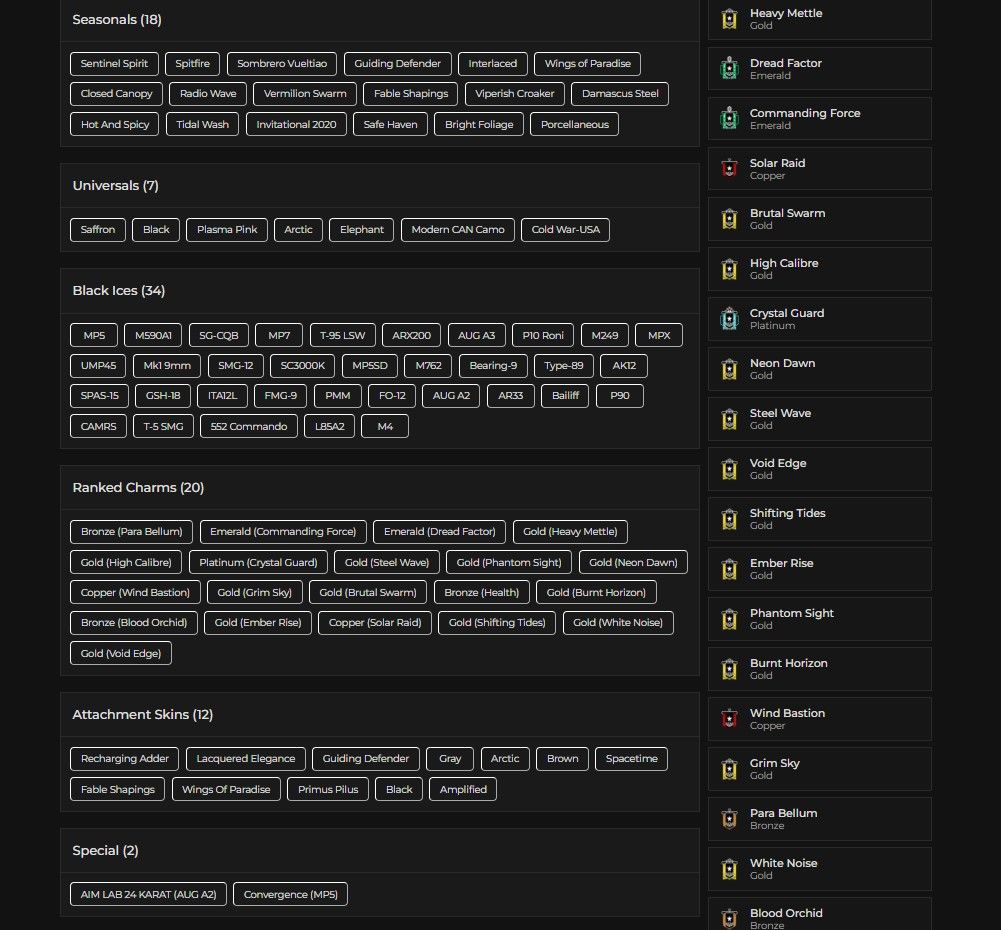Click the Universals (7) section heading

(x=116, y=186)
